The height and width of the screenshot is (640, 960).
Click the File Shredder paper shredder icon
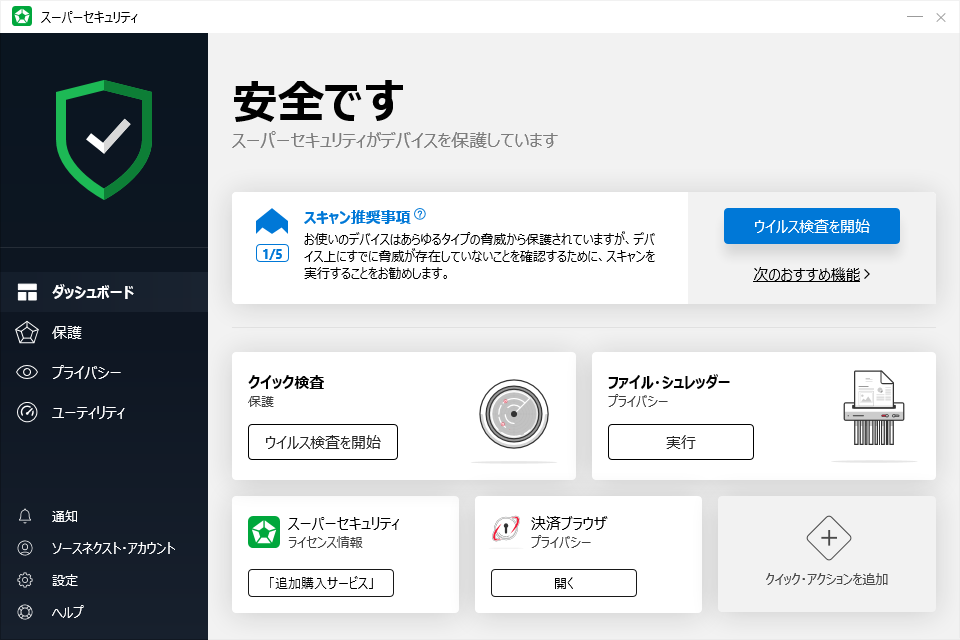(874, 410)
